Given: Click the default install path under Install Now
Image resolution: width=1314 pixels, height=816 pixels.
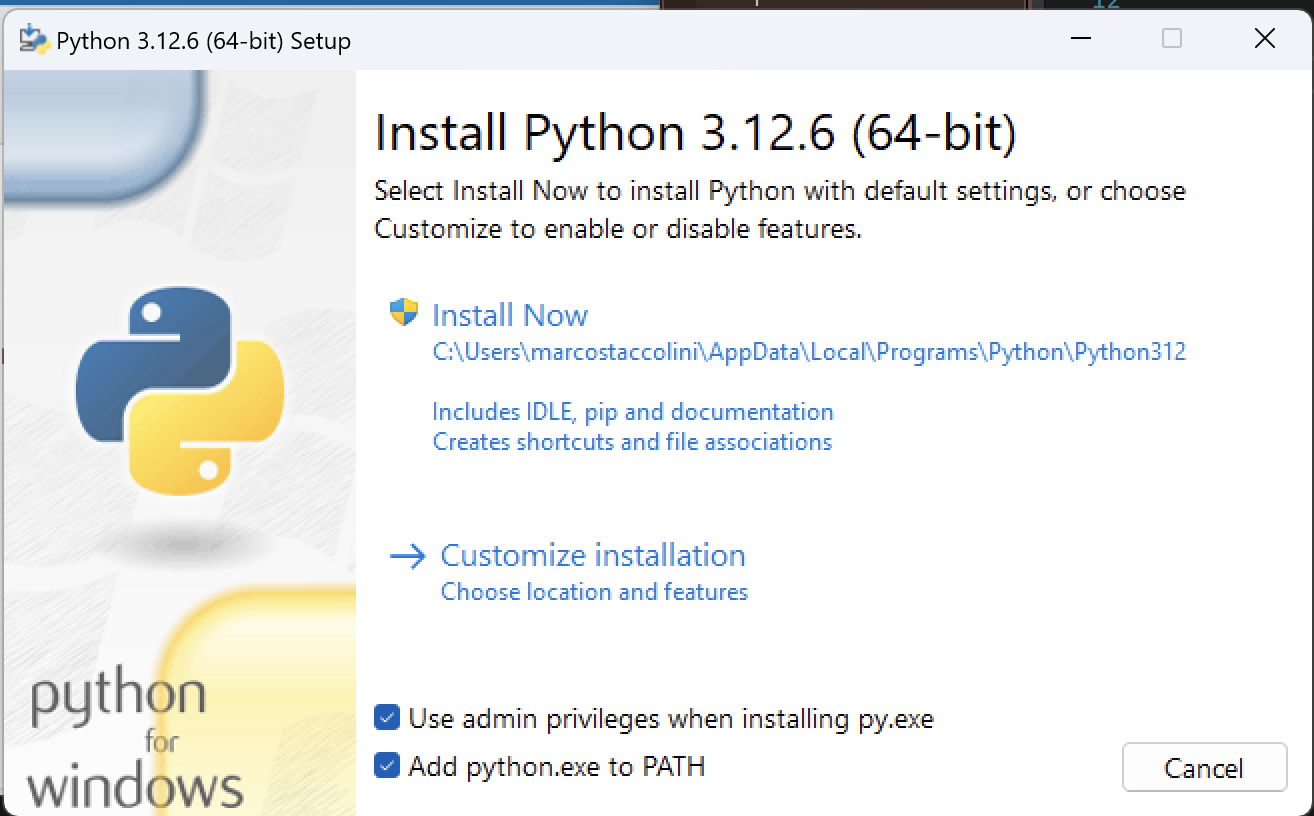Looking at the screenshot, I should (808, 352).
